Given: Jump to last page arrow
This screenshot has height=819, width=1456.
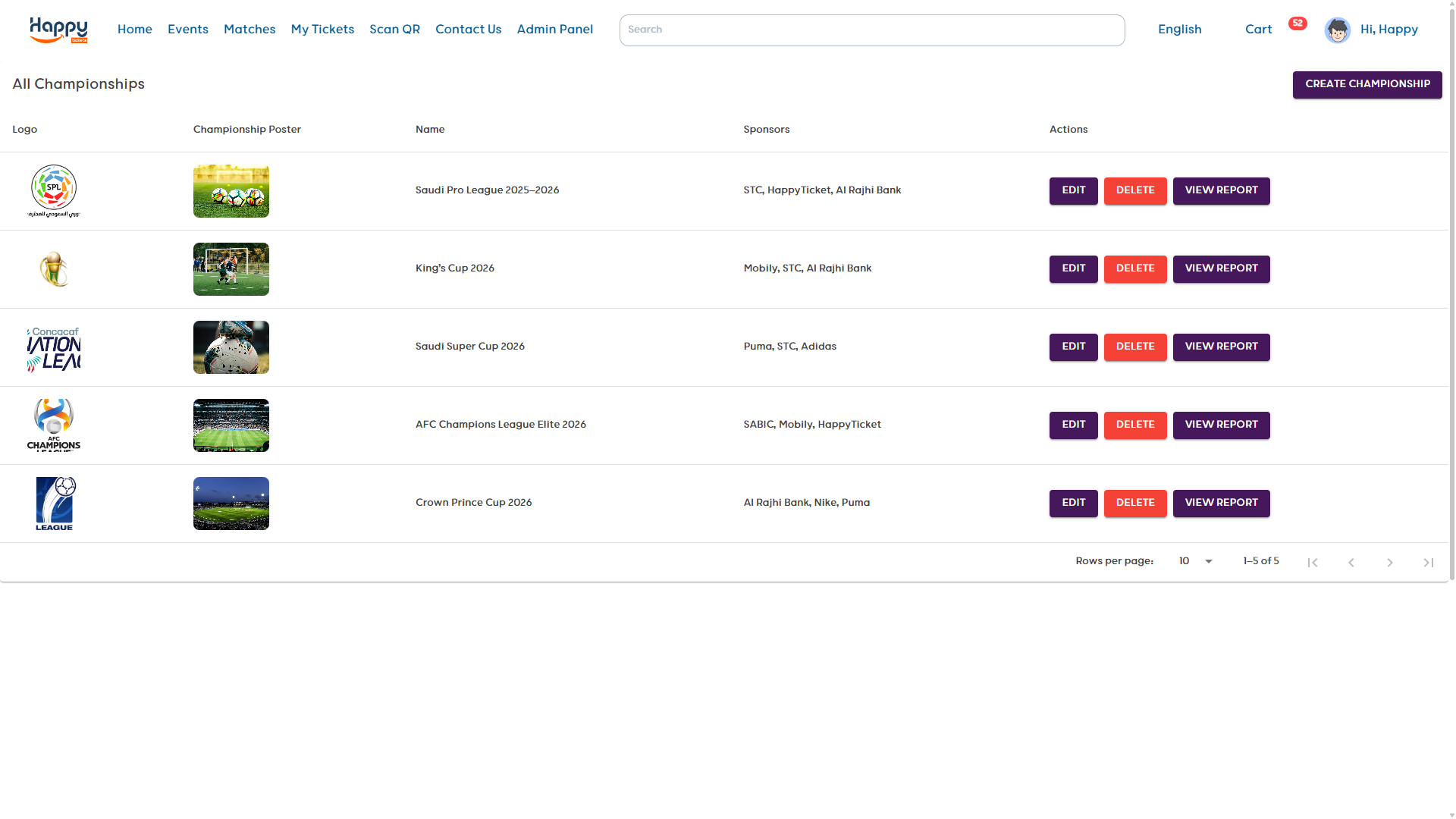Looking at the screenshot, I should tap(1429, 562).
